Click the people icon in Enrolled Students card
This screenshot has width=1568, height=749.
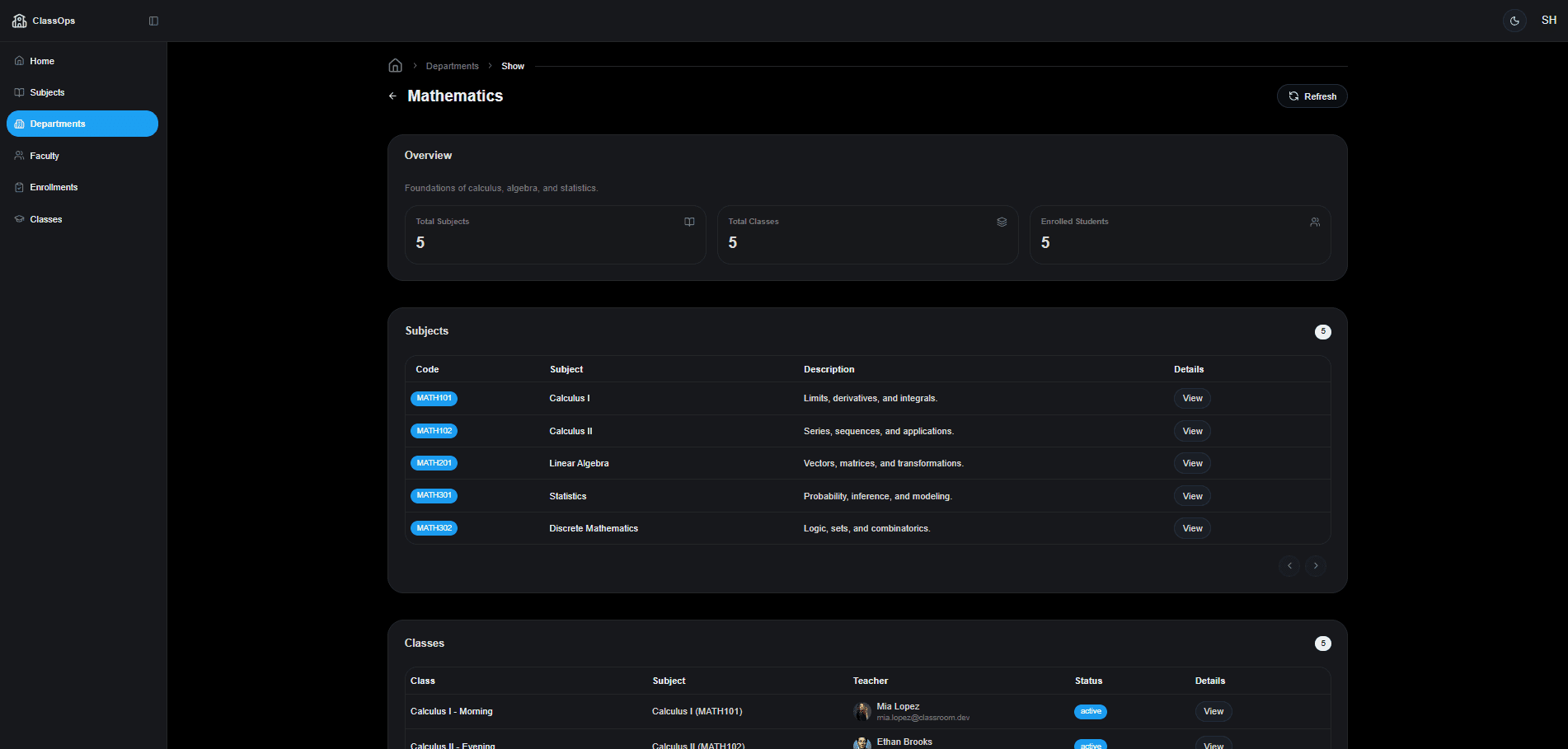point(1315,222)
